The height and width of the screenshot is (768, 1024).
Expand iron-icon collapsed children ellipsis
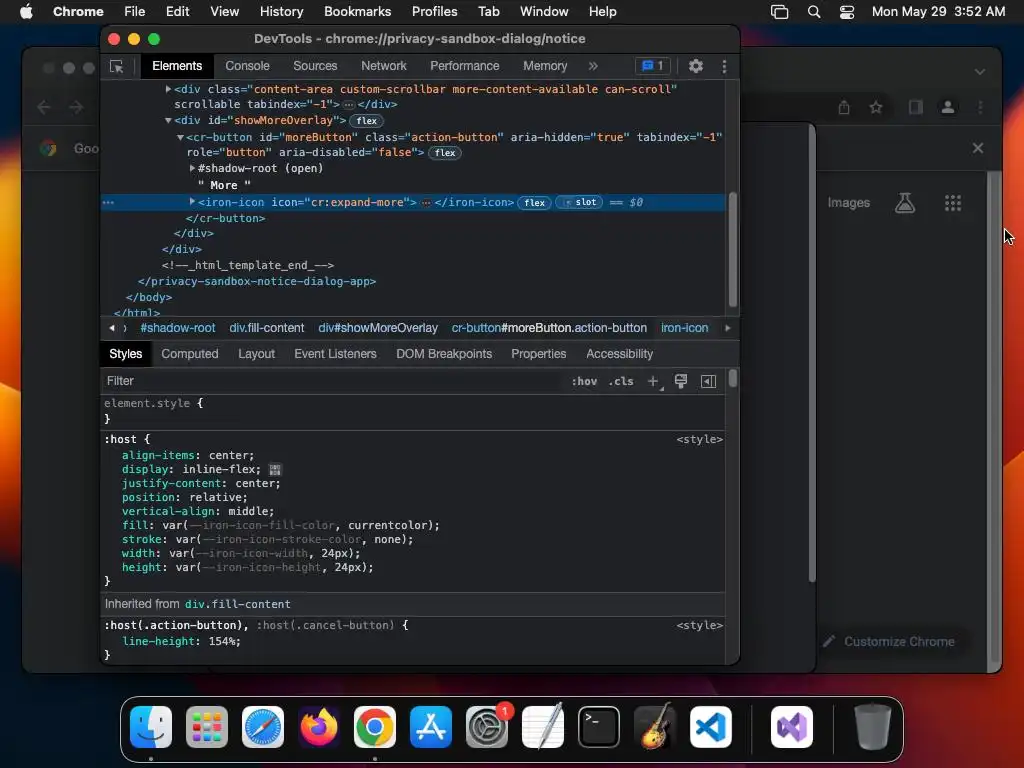426,202
